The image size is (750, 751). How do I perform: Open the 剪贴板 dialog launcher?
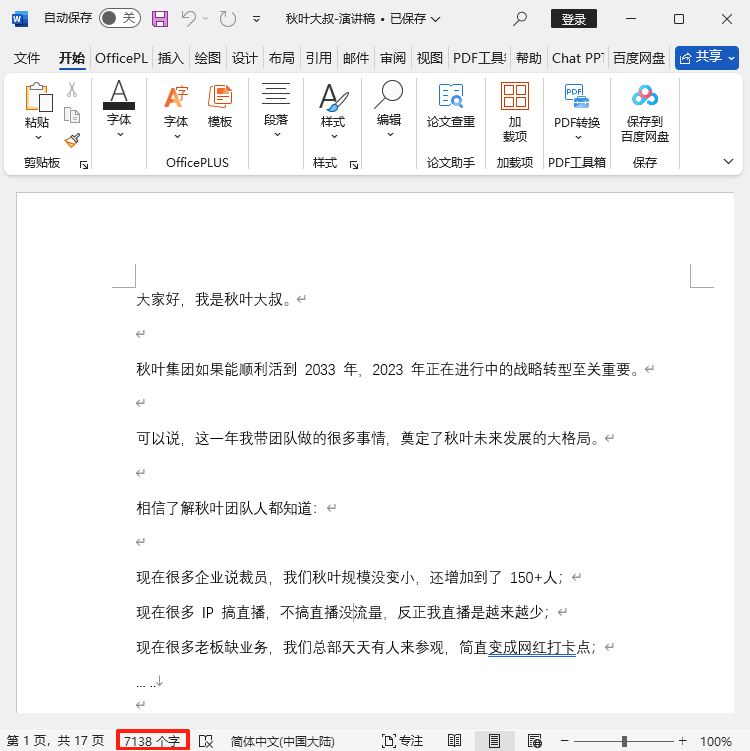point(84,165)
